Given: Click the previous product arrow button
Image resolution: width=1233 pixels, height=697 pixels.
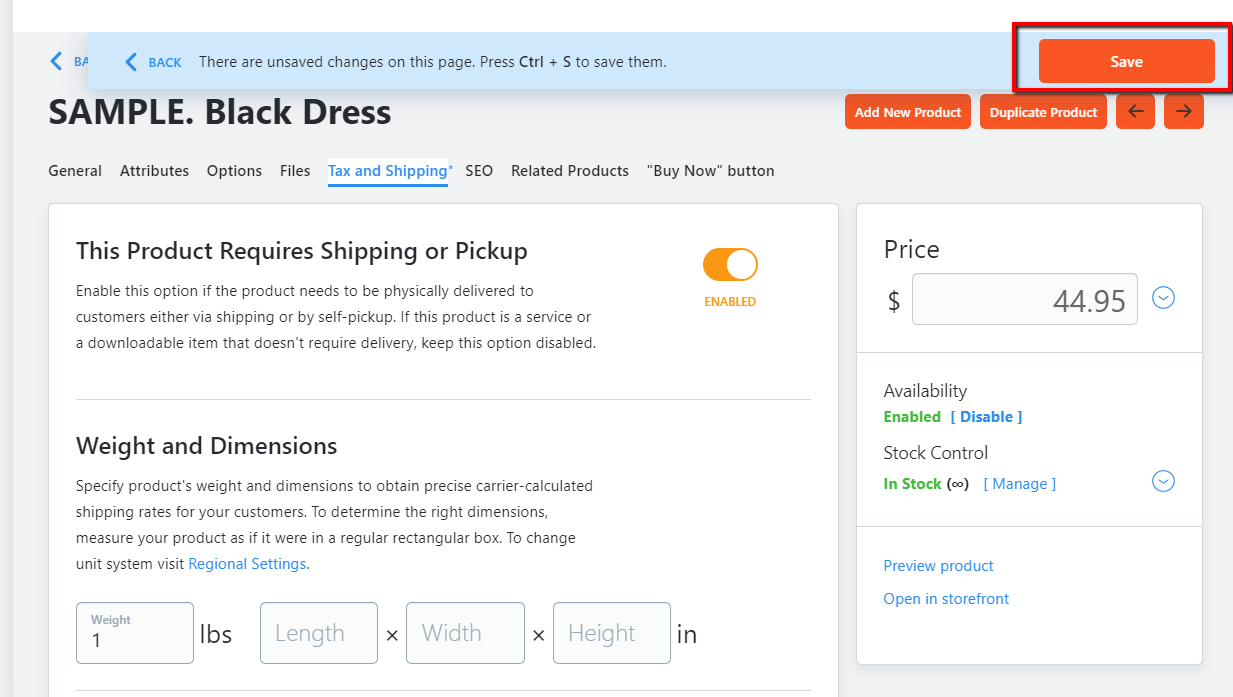Looking at the screenshot, I should (x=1135, y=112).
